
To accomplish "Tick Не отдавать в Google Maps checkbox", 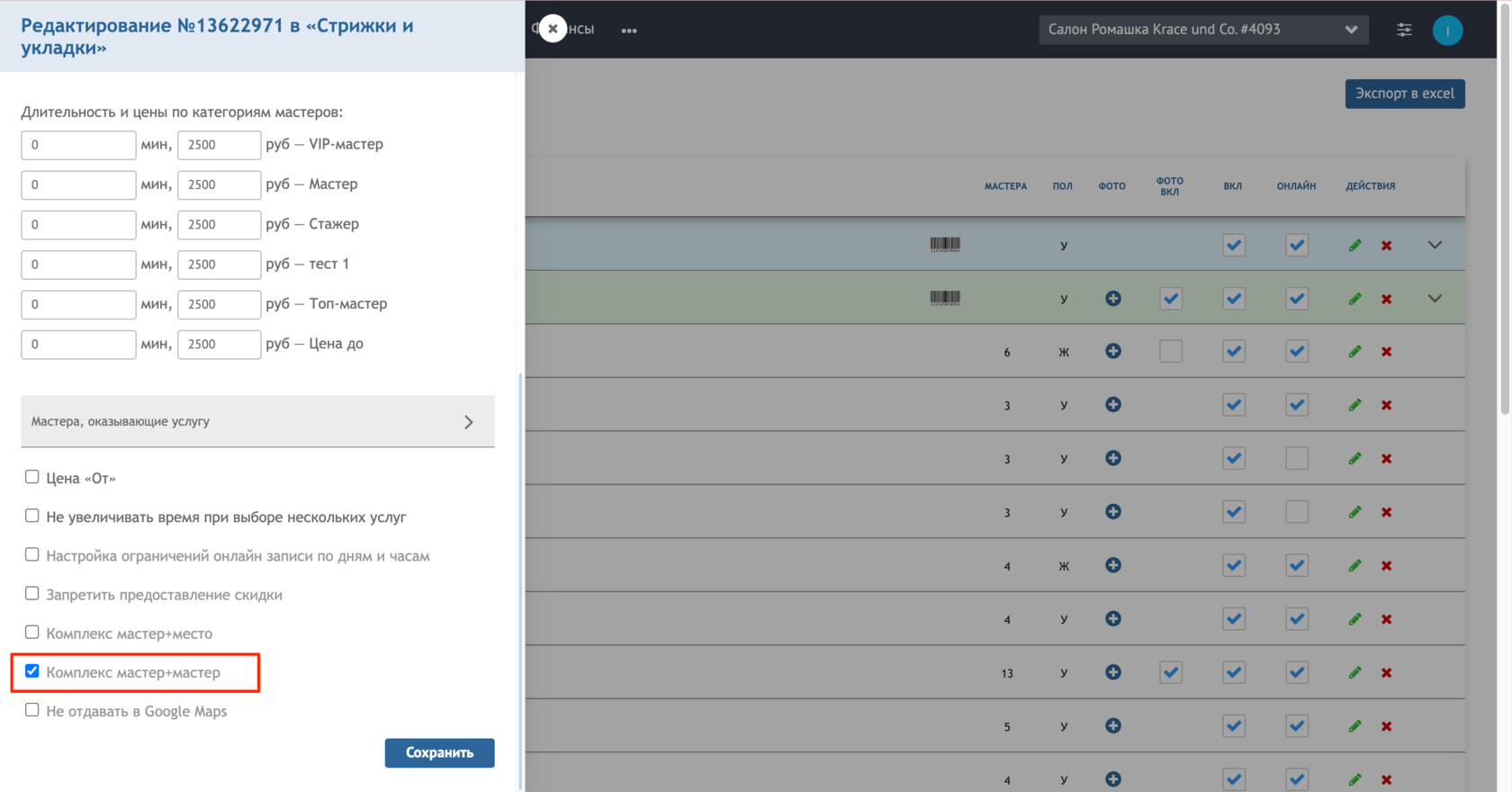I will click(32, 710).
